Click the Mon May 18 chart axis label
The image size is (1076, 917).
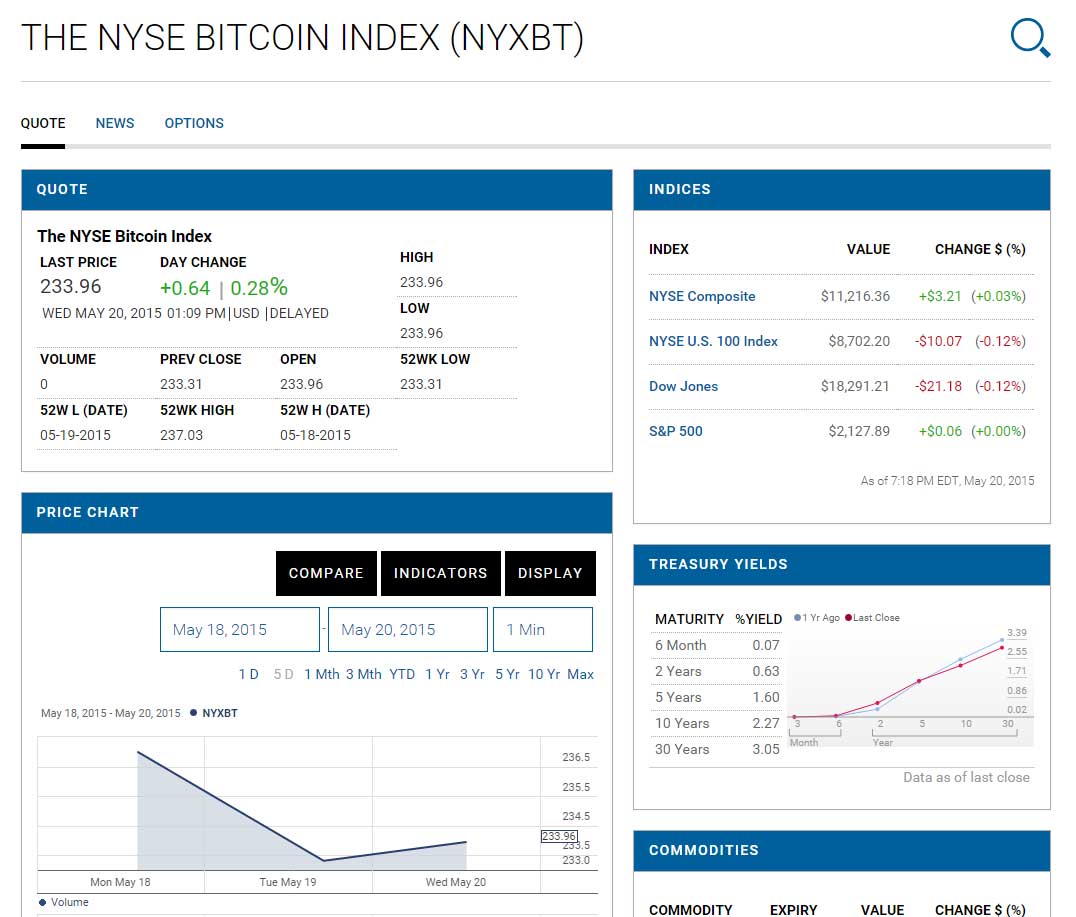click(x=120, y=882)
